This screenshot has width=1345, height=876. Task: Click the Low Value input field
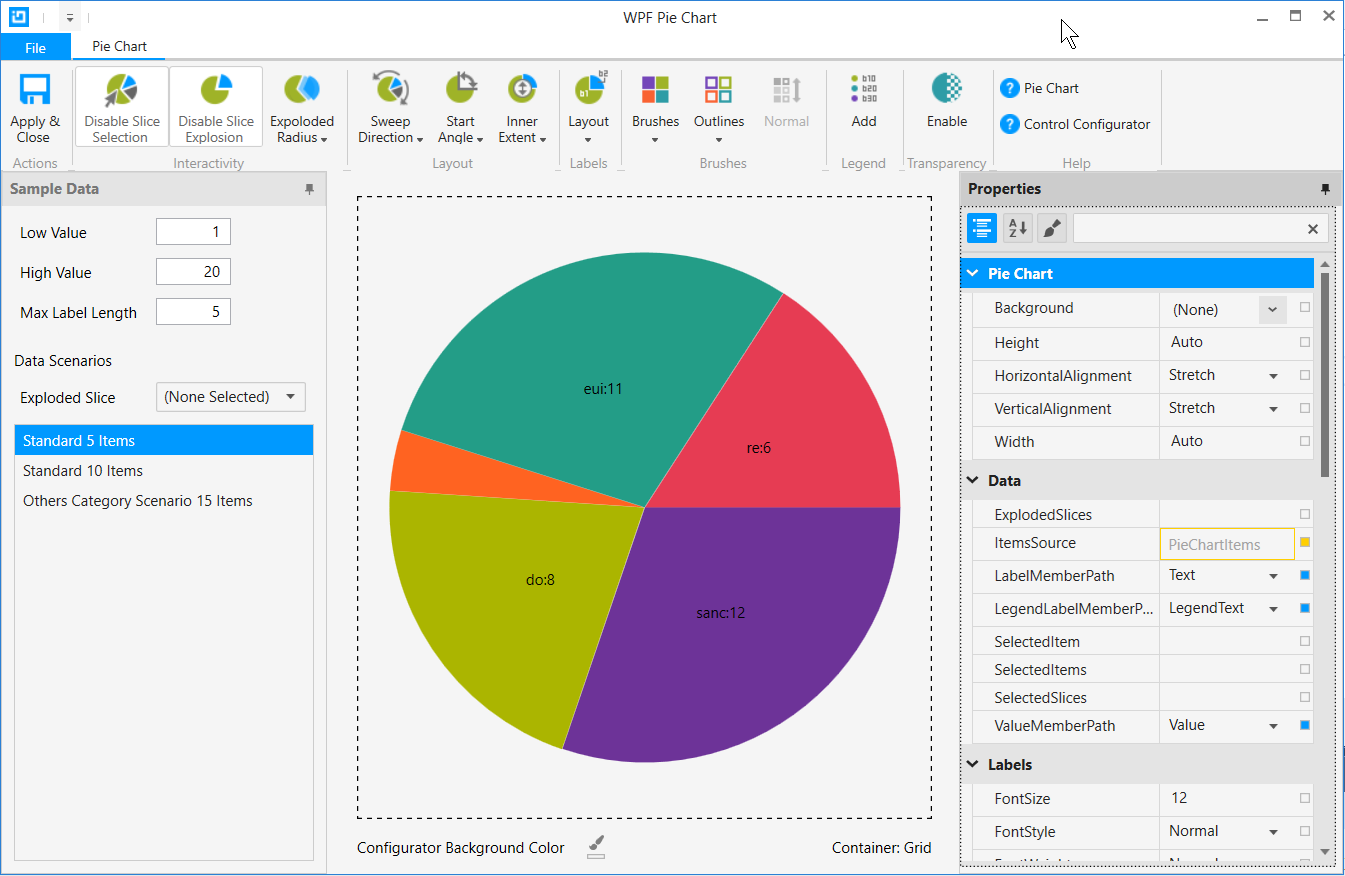click(x=193, y=232)
